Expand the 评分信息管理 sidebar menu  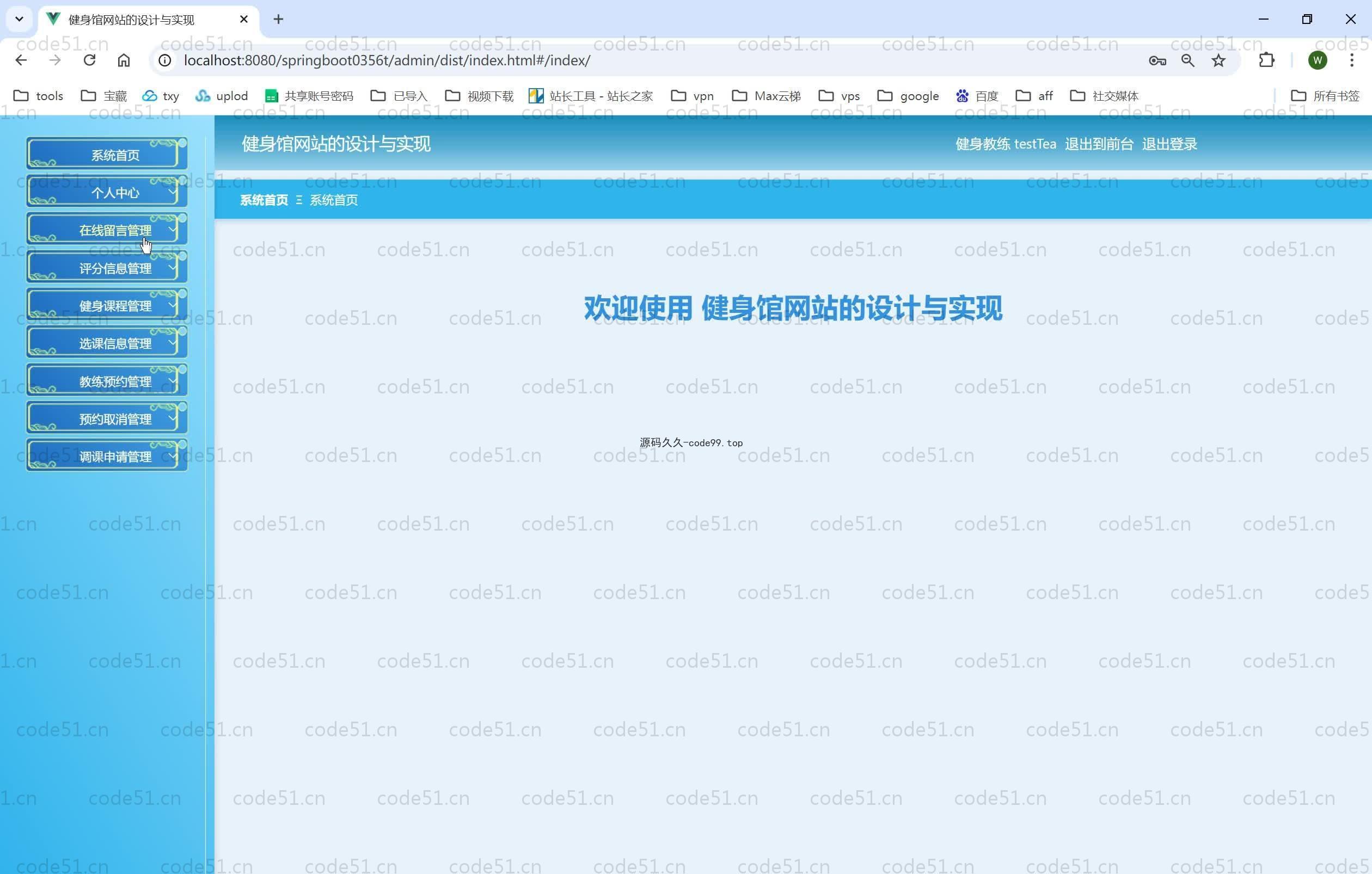107,268
